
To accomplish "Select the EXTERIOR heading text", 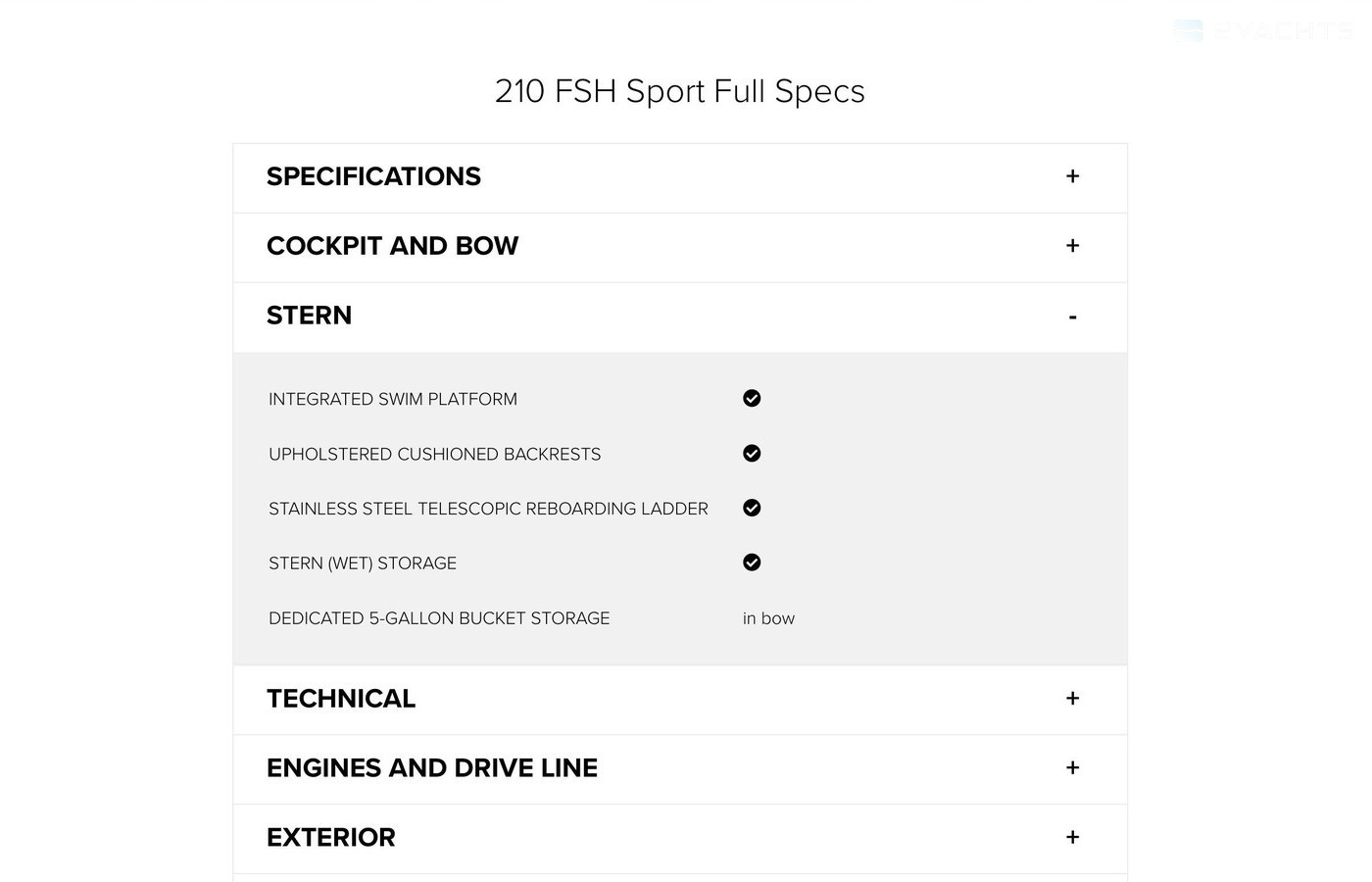I will click(x=330, y=838).
